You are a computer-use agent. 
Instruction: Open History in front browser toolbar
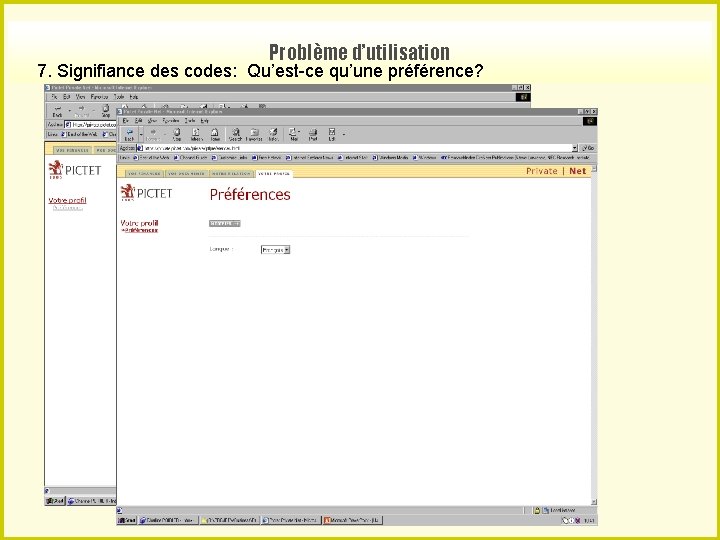[273, 134]
